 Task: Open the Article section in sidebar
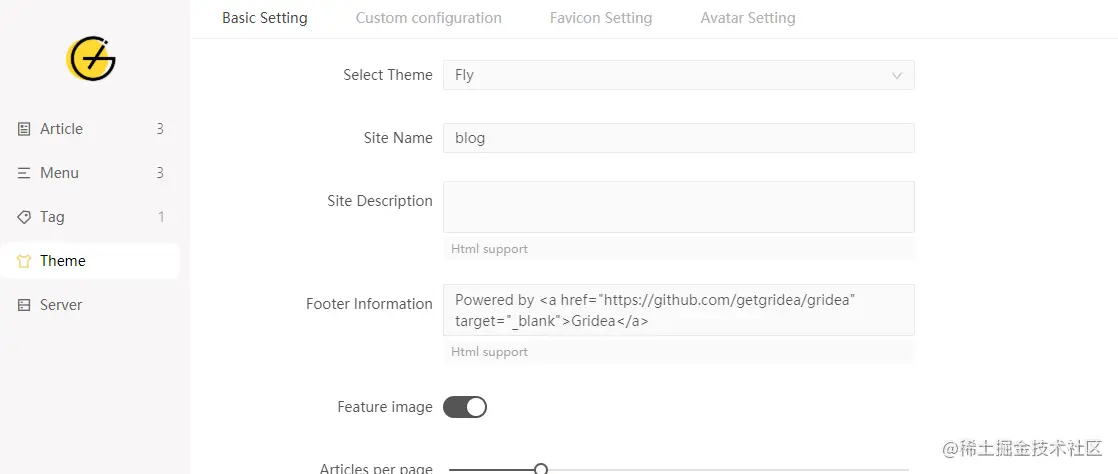pos(61,129)
